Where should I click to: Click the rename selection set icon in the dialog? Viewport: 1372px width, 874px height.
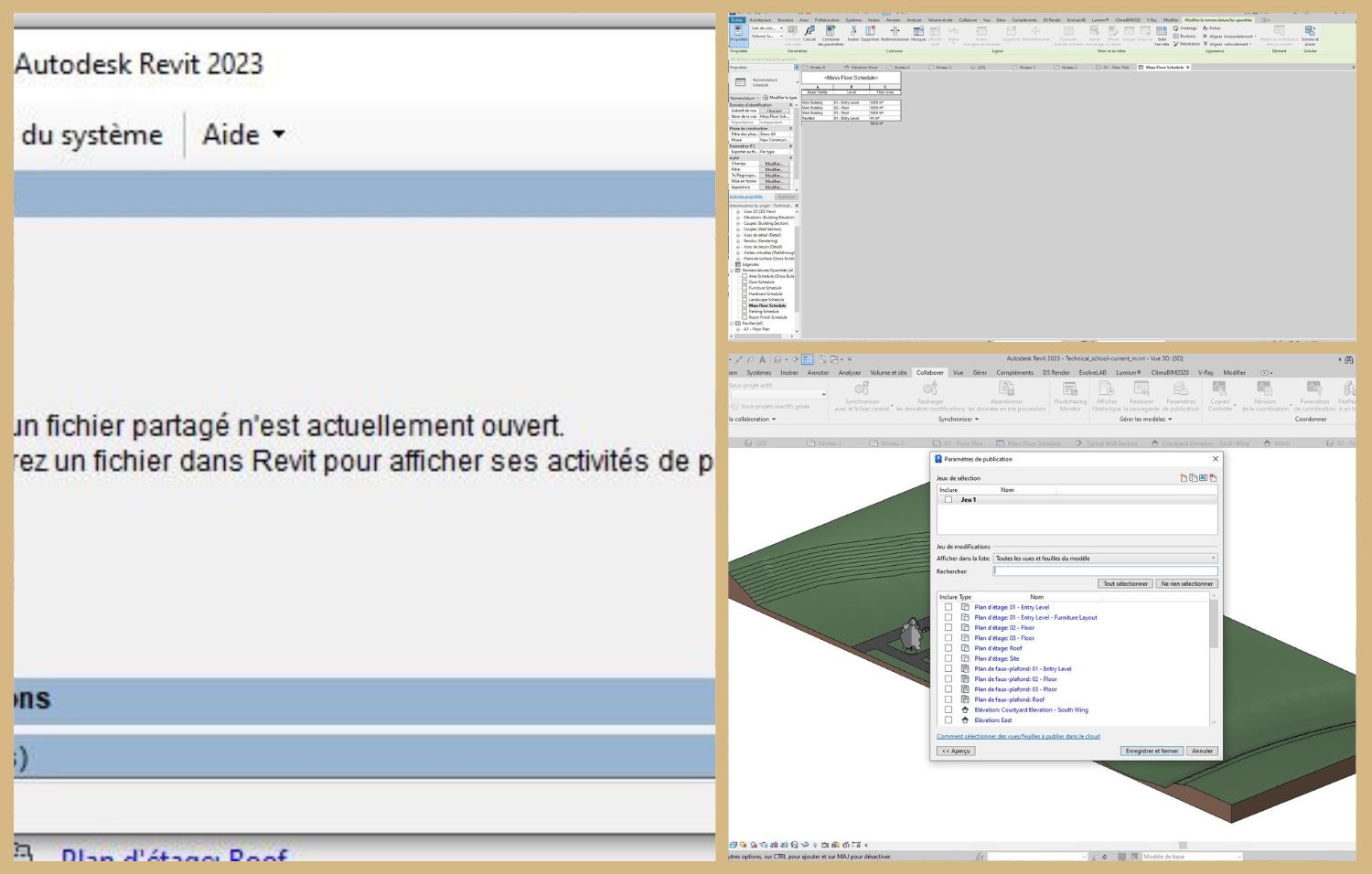[1204, 478]
